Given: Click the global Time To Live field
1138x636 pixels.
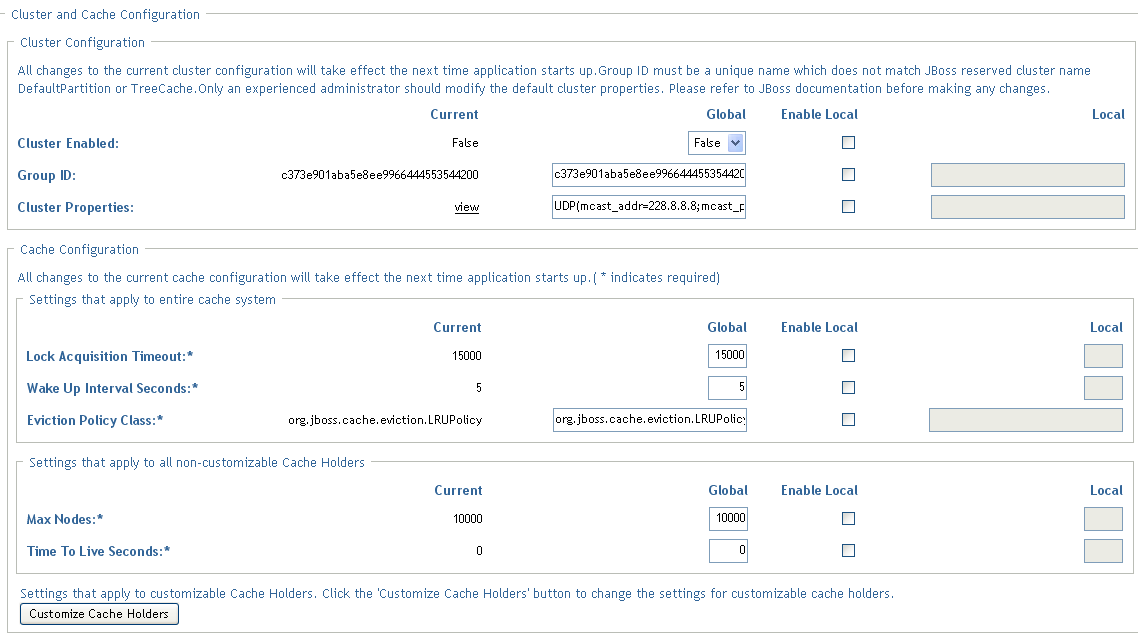Looking at the screenshot, I should click(x=727, y=551).
